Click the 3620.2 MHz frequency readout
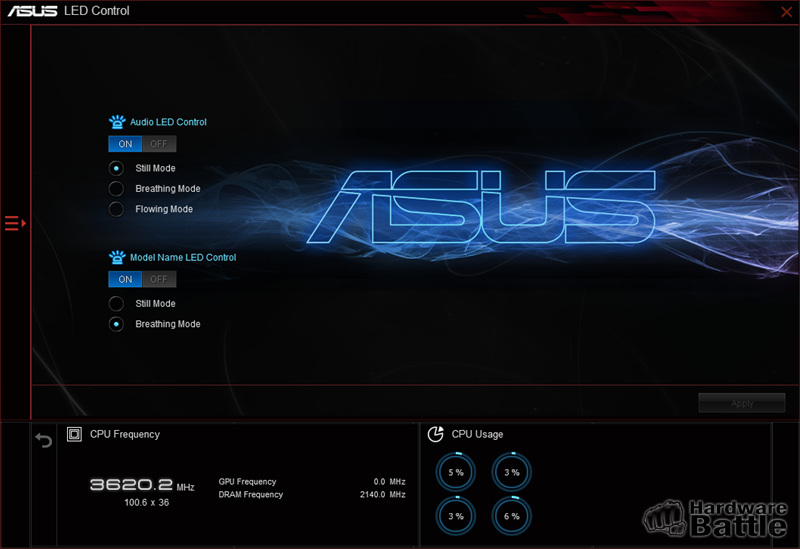The image size is (800, 549). (x=142, y=485)
